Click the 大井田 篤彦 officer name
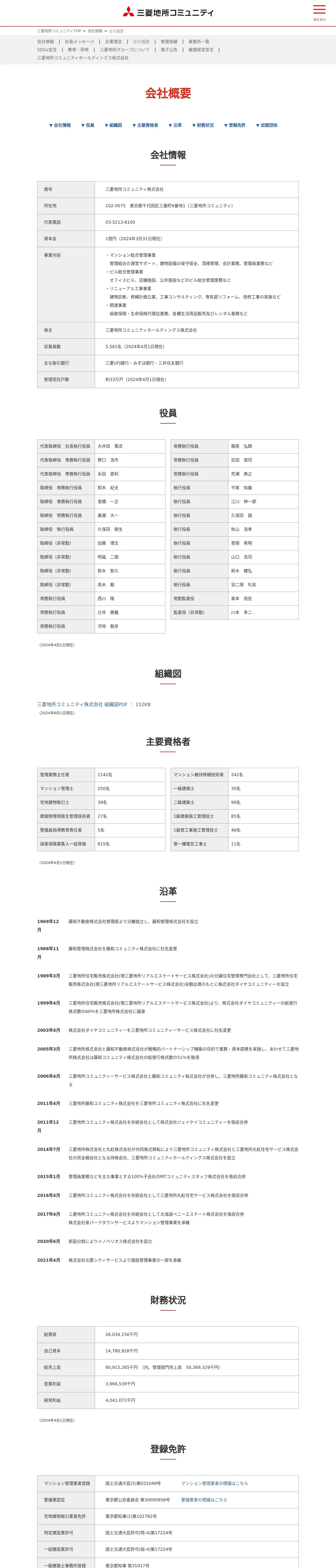Image resolution: width=336 pixels, height=1568 pixels. (x=110, y=446)
